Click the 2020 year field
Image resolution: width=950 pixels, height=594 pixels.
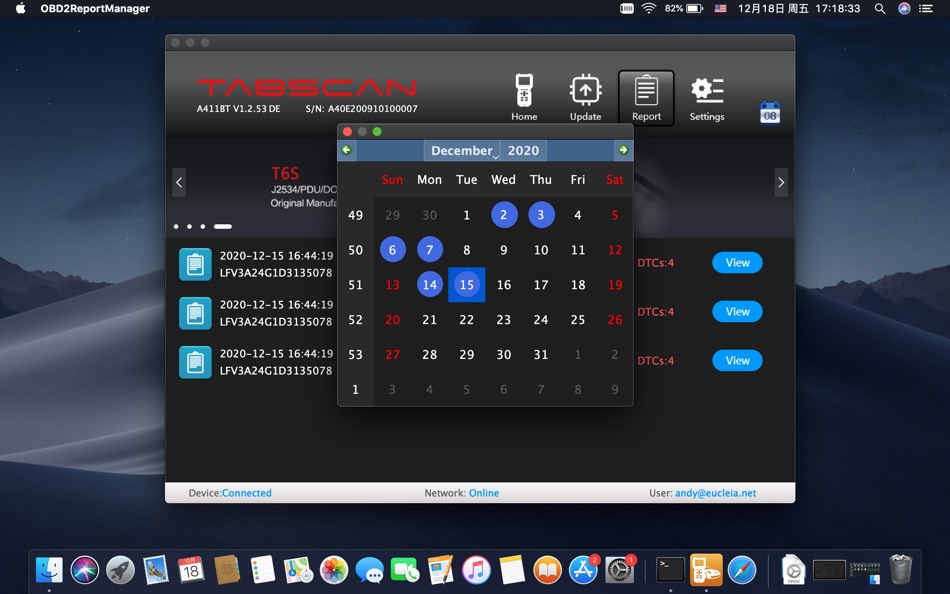[523, 150]
